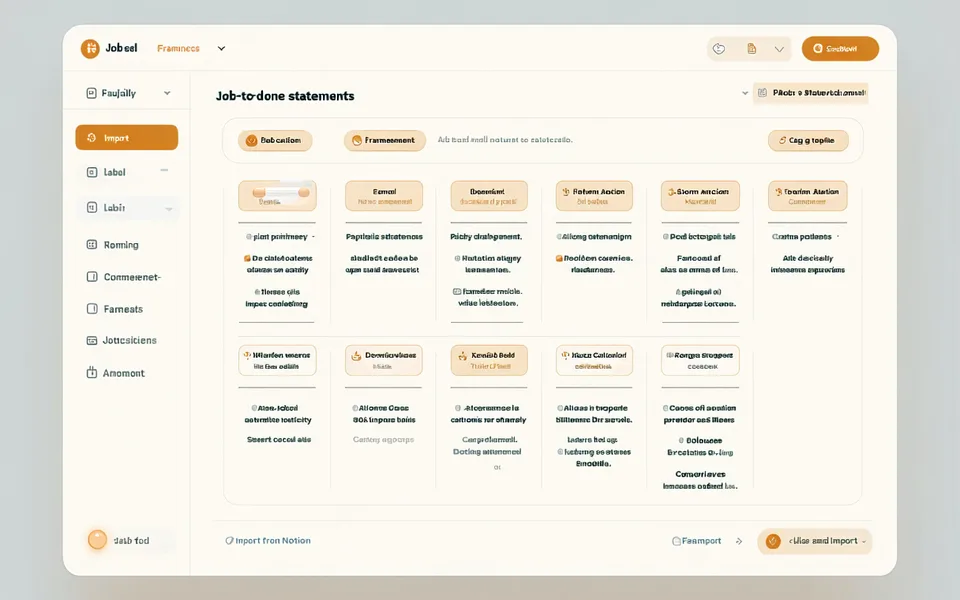960x600 pixels.
Task: Click the Faujally sidebar icon
Action: (91, 93)
